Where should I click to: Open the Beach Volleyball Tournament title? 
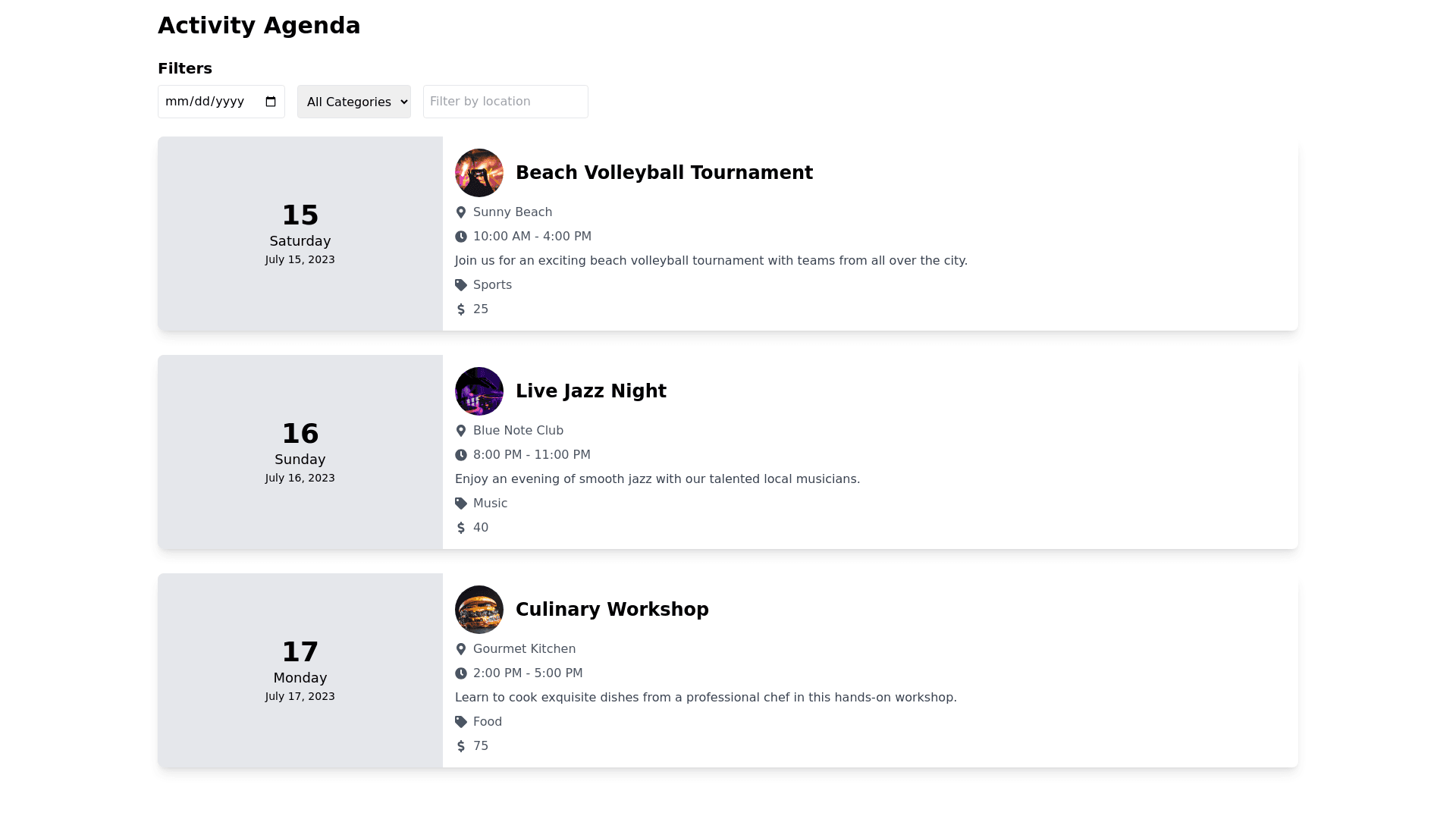pyautogui.click(x=664, y=173)
